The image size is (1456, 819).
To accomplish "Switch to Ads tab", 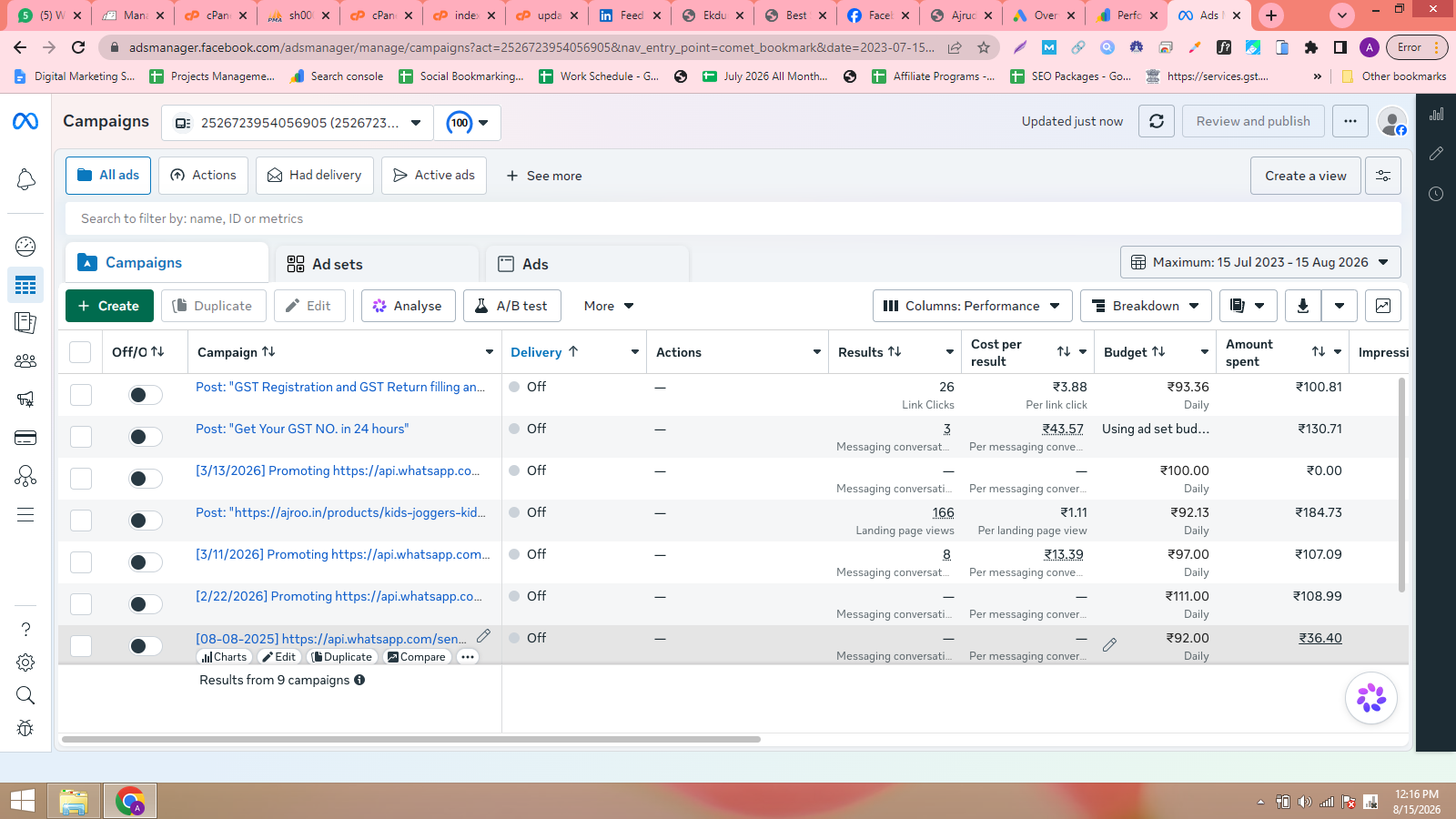I will pos(587,264).
